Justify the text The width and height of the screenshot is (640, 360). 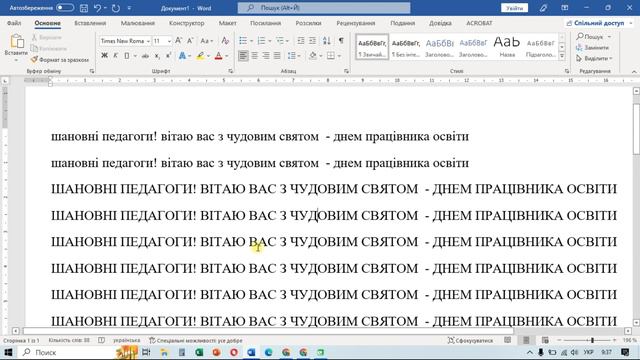click(x=277, y=56)
